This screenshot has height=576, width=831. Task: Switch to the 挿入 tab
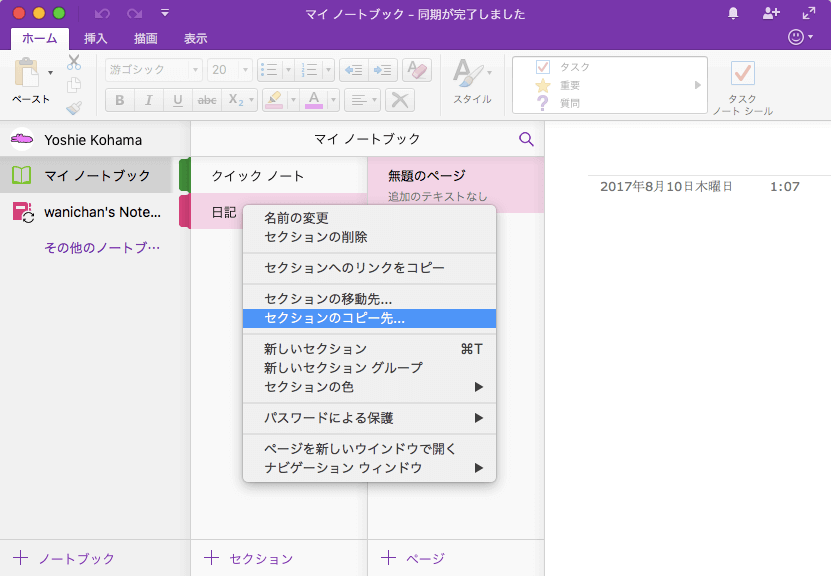click(x=95, y=38)
